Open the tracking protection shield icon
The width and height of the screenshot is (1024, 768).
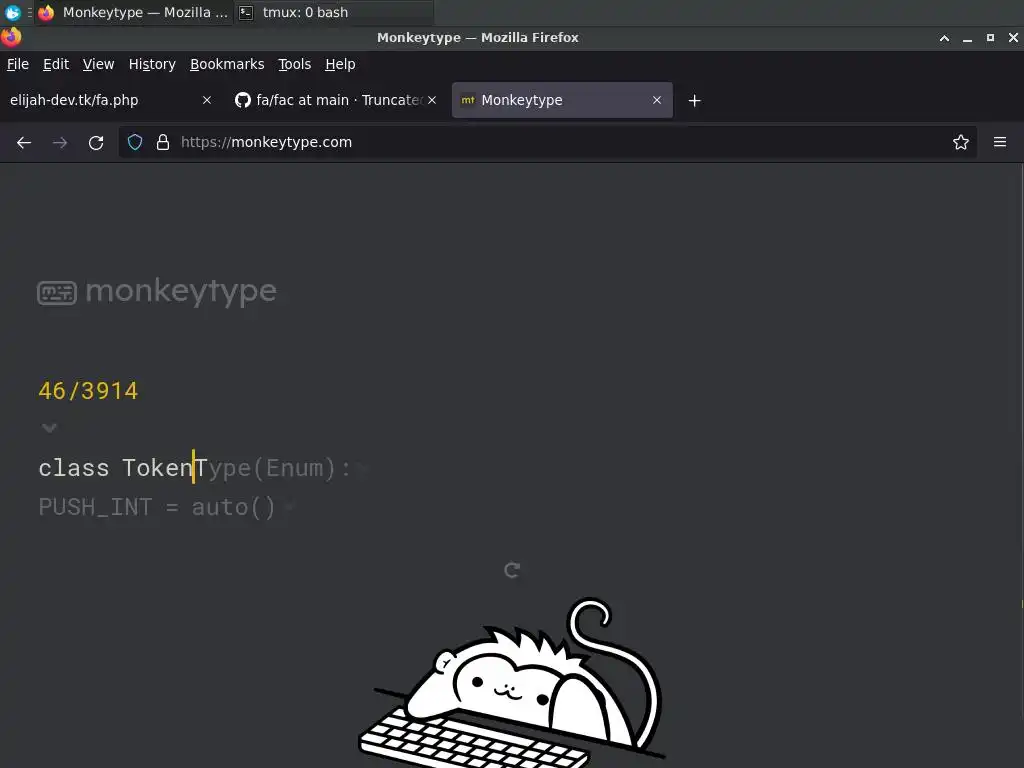[x=135, y=142]
